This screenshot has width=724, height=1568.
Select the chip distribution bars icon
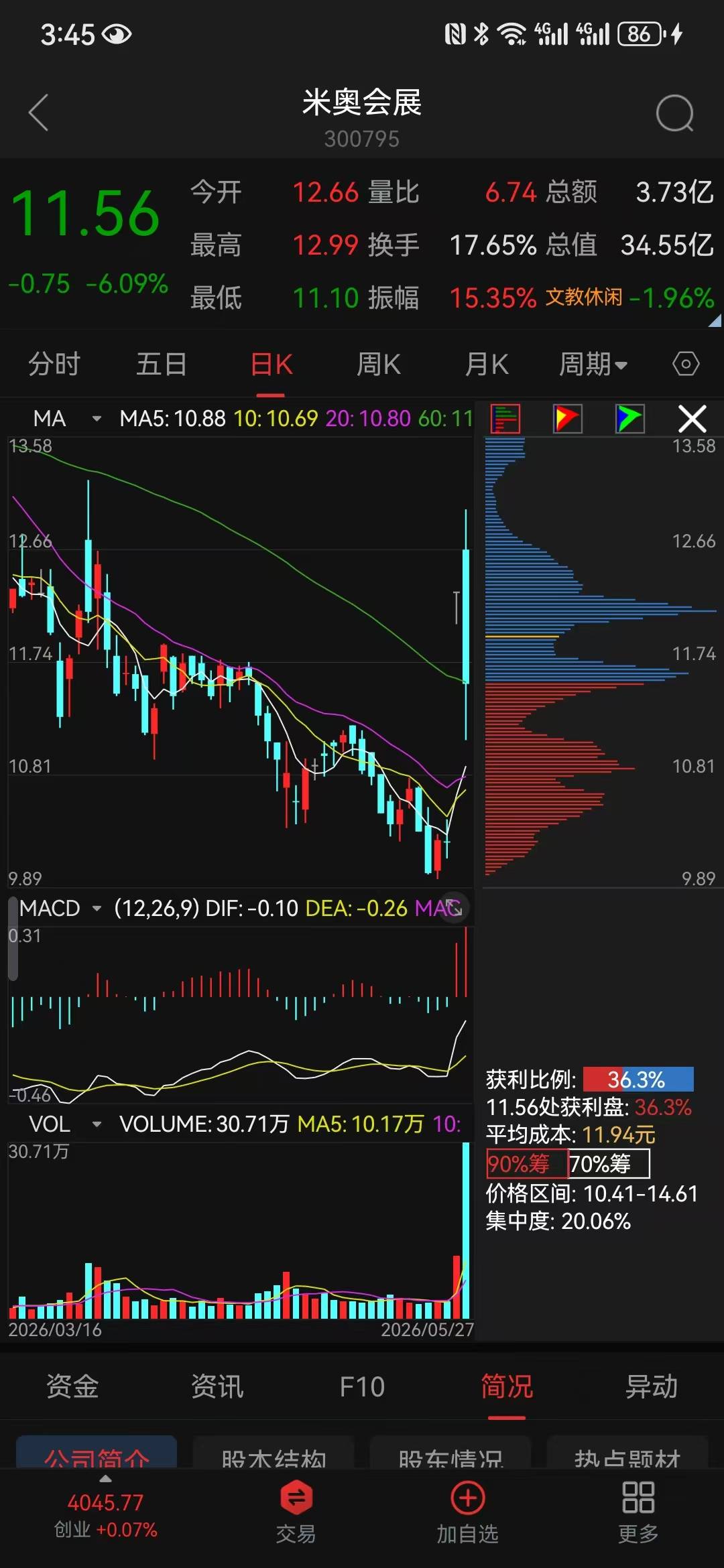click(x=505, y=419)
